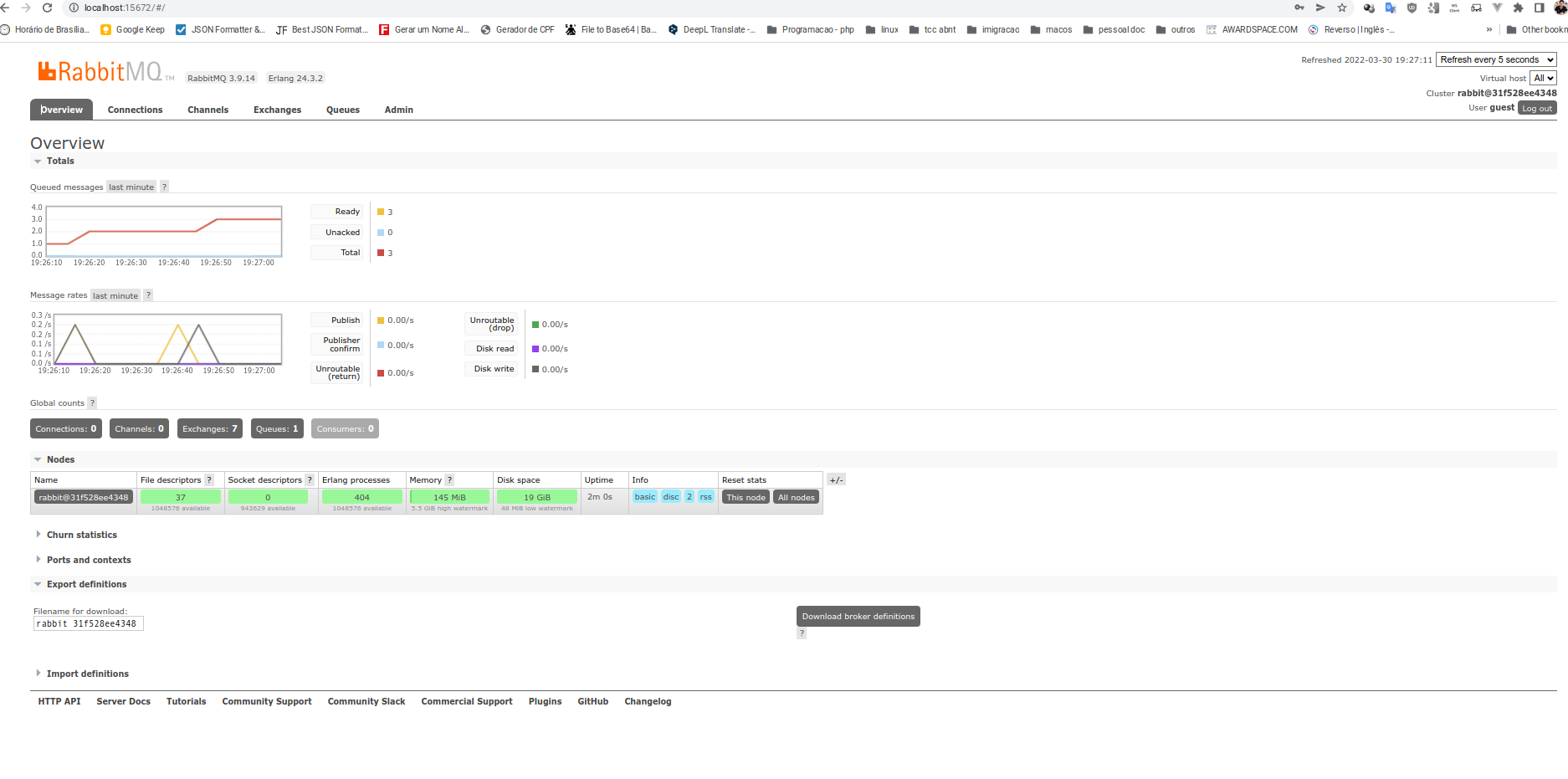Open node rabbit@31f528ee4348 details
This screenshot has width=1568, height=779.
pos(84,497)
